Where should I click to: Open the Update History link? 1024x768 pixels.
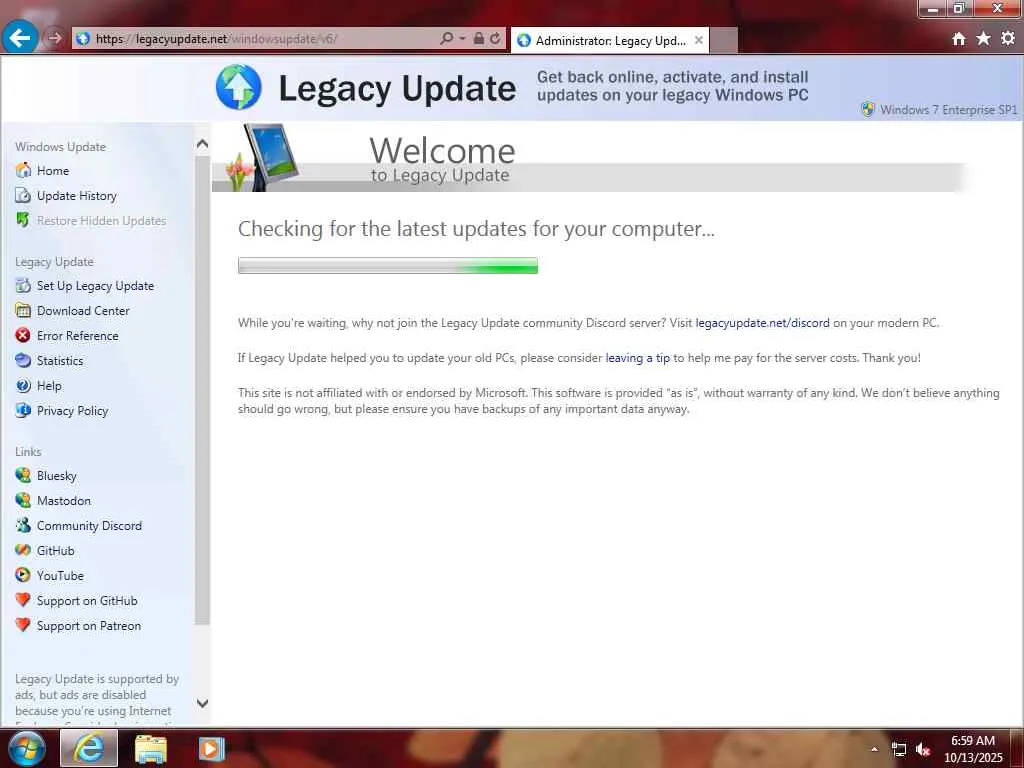coord(76,195)
